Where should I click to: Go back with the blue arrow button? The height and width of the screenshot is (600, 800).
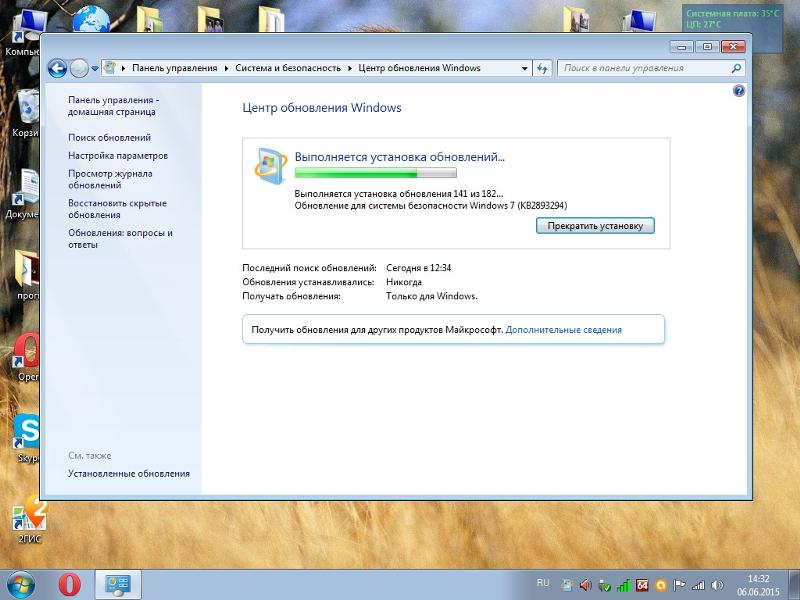(57, 68)
